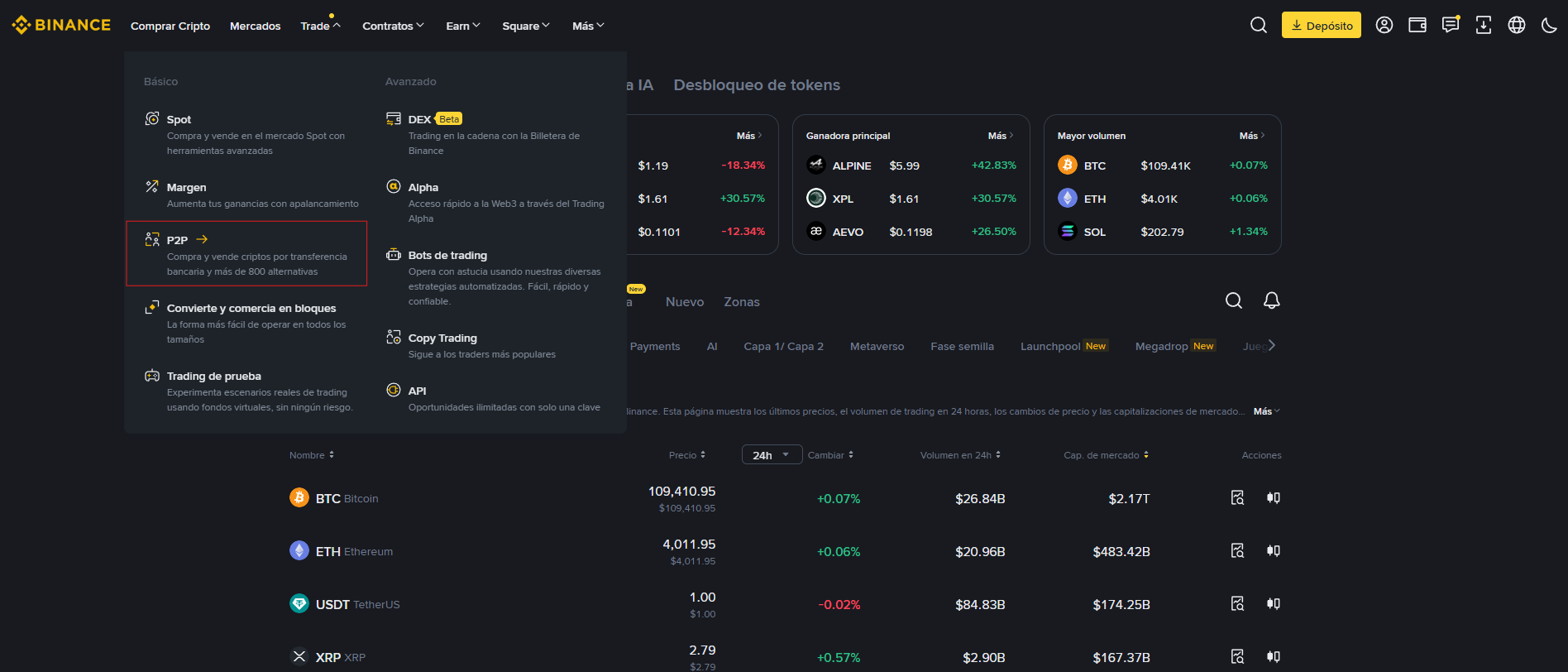Click the Trading de prueba gamepad icon
The width and height of the screenshot is (1568, 672).
click(x=152, y=375)
